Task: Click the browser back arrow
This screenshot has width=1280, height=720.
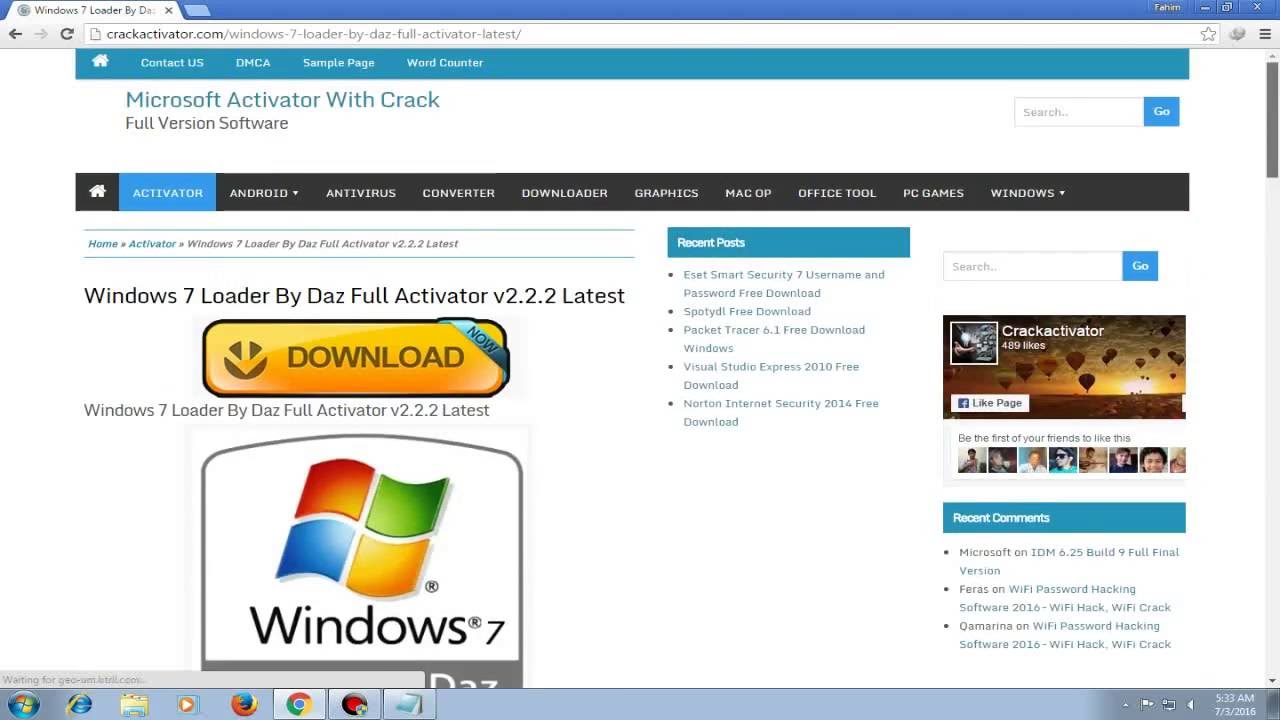Action: (x=16, y=34)
